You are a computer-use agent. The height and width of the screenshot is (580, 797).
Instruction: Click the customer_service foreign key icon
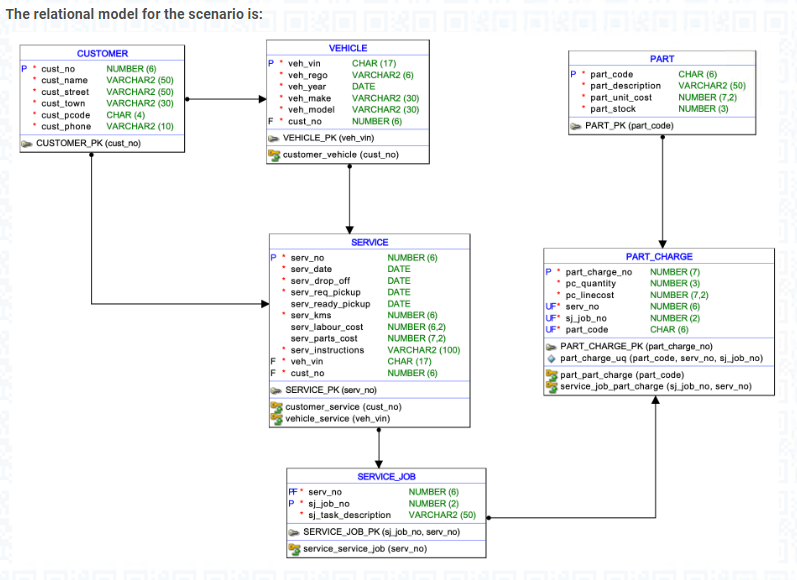[x=277, y=407]
